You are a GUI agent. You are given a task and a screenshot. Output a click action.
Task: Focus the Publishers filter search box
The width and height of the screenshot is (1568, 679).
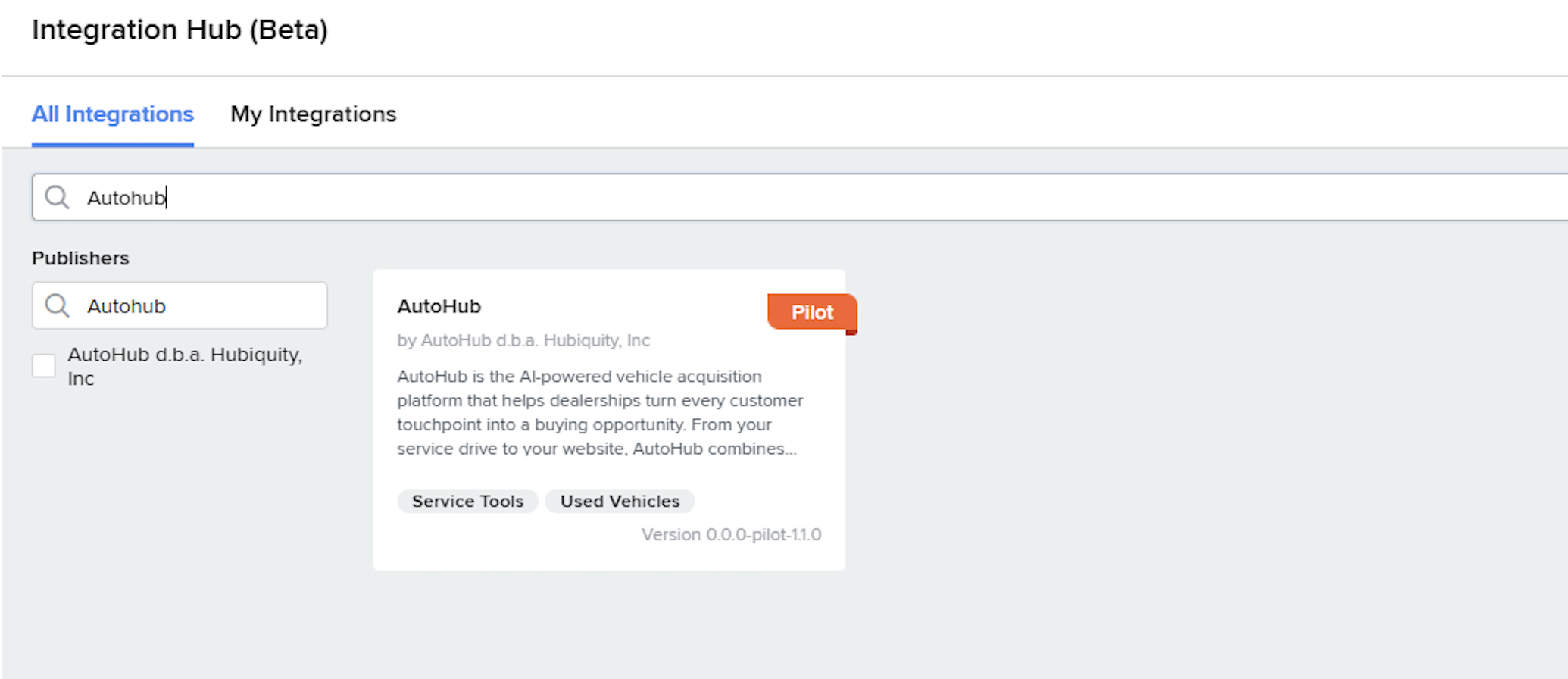(180, 305)
